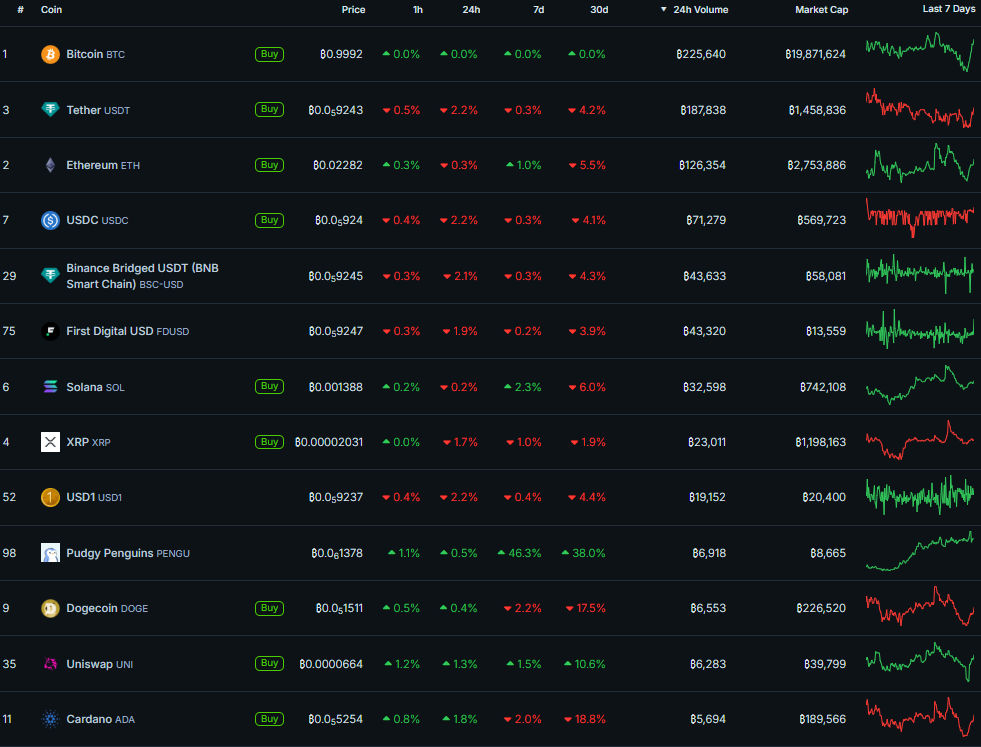The width and height of the screenshot is (981, 747).
Task: Open the Bitcoin BTC coin page
Action: click(96, 54)
